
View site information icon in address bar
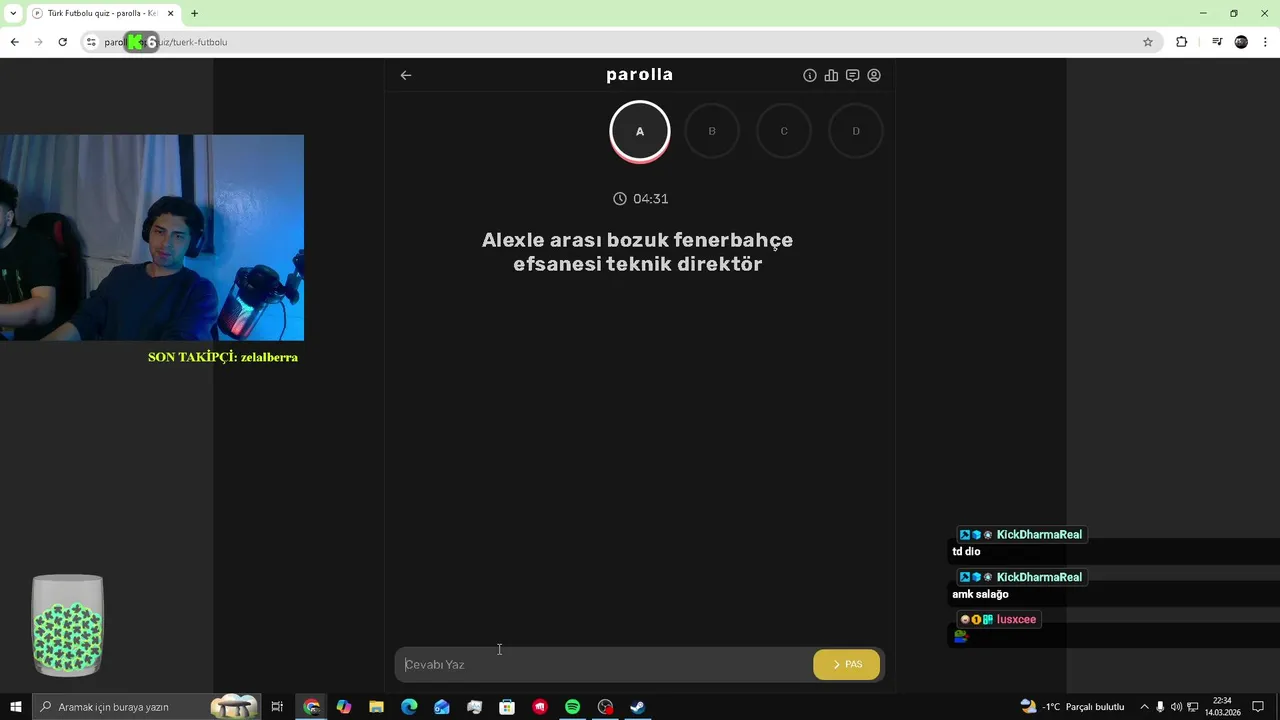coord(91,42)
